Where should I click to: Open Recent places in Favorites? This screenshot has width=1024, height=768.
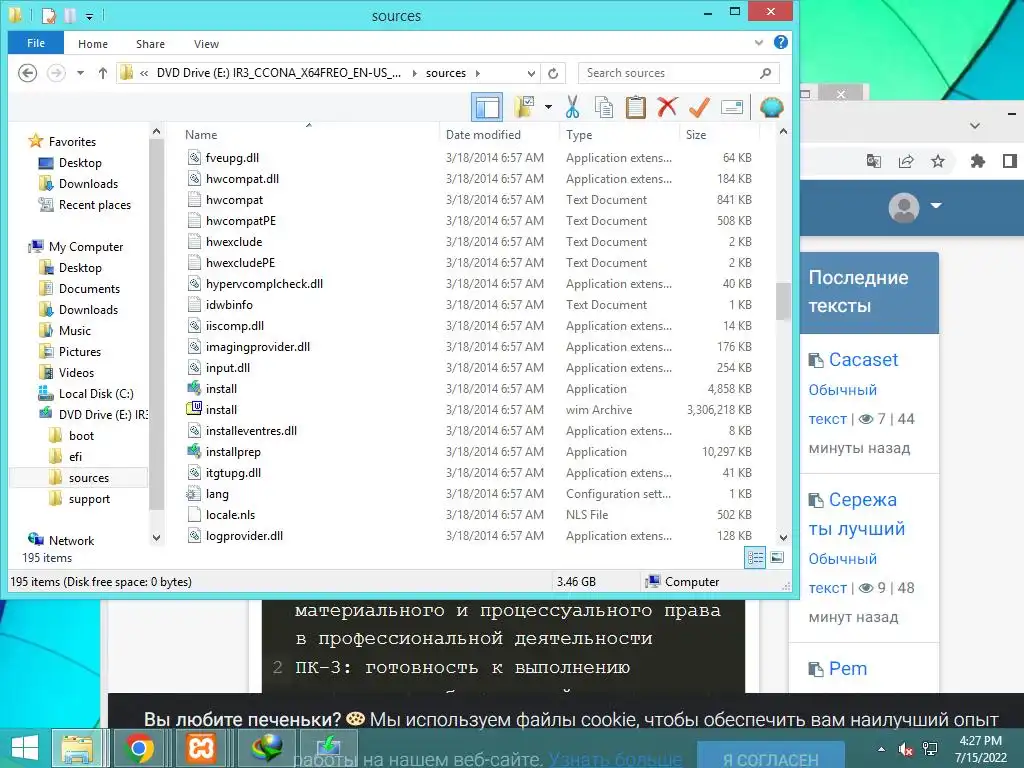[95, 204]
